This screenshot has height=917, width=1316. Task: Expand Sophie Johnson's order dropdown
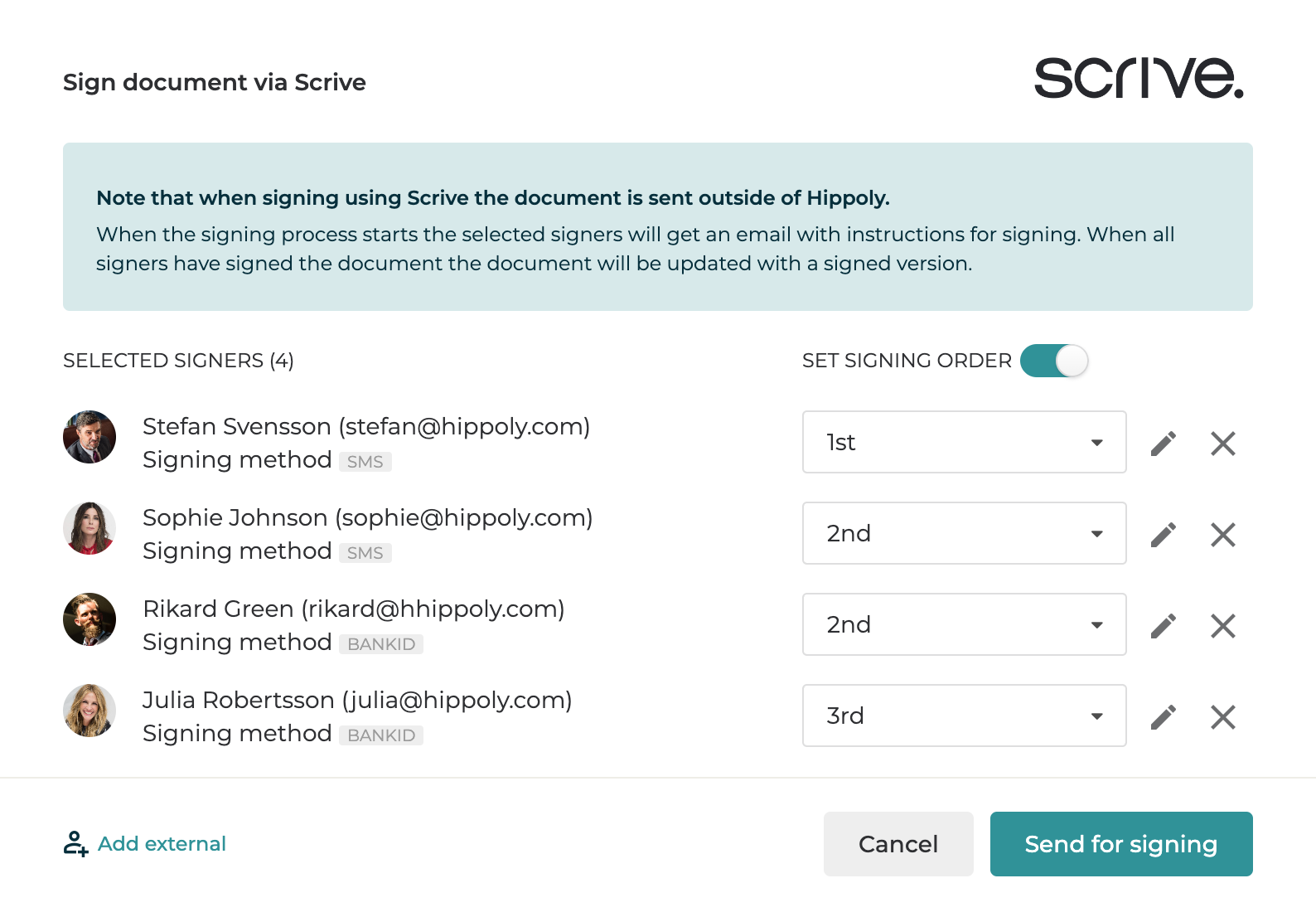[964, 533]
